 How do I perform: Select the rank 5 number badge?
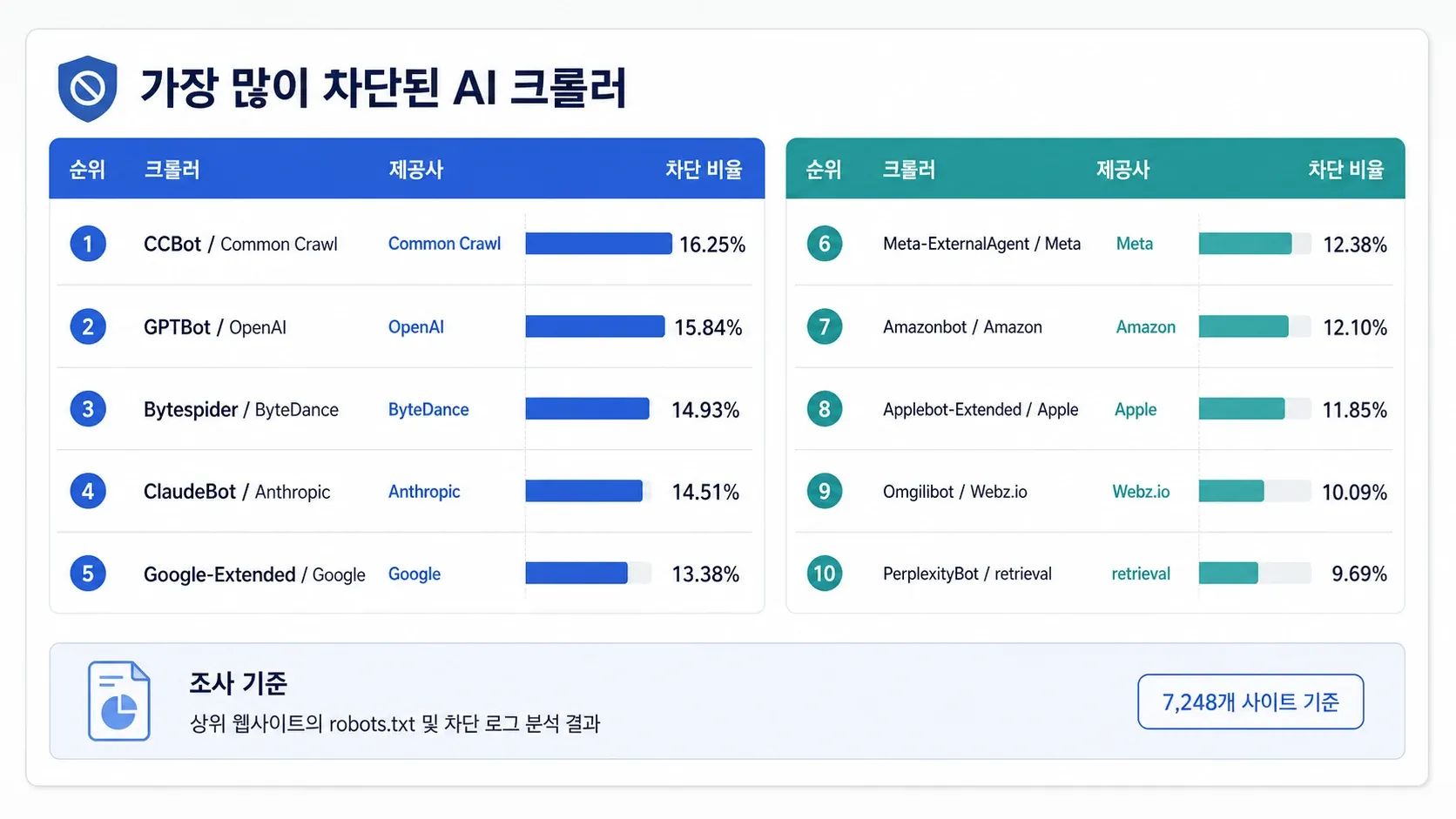(88, 574)
